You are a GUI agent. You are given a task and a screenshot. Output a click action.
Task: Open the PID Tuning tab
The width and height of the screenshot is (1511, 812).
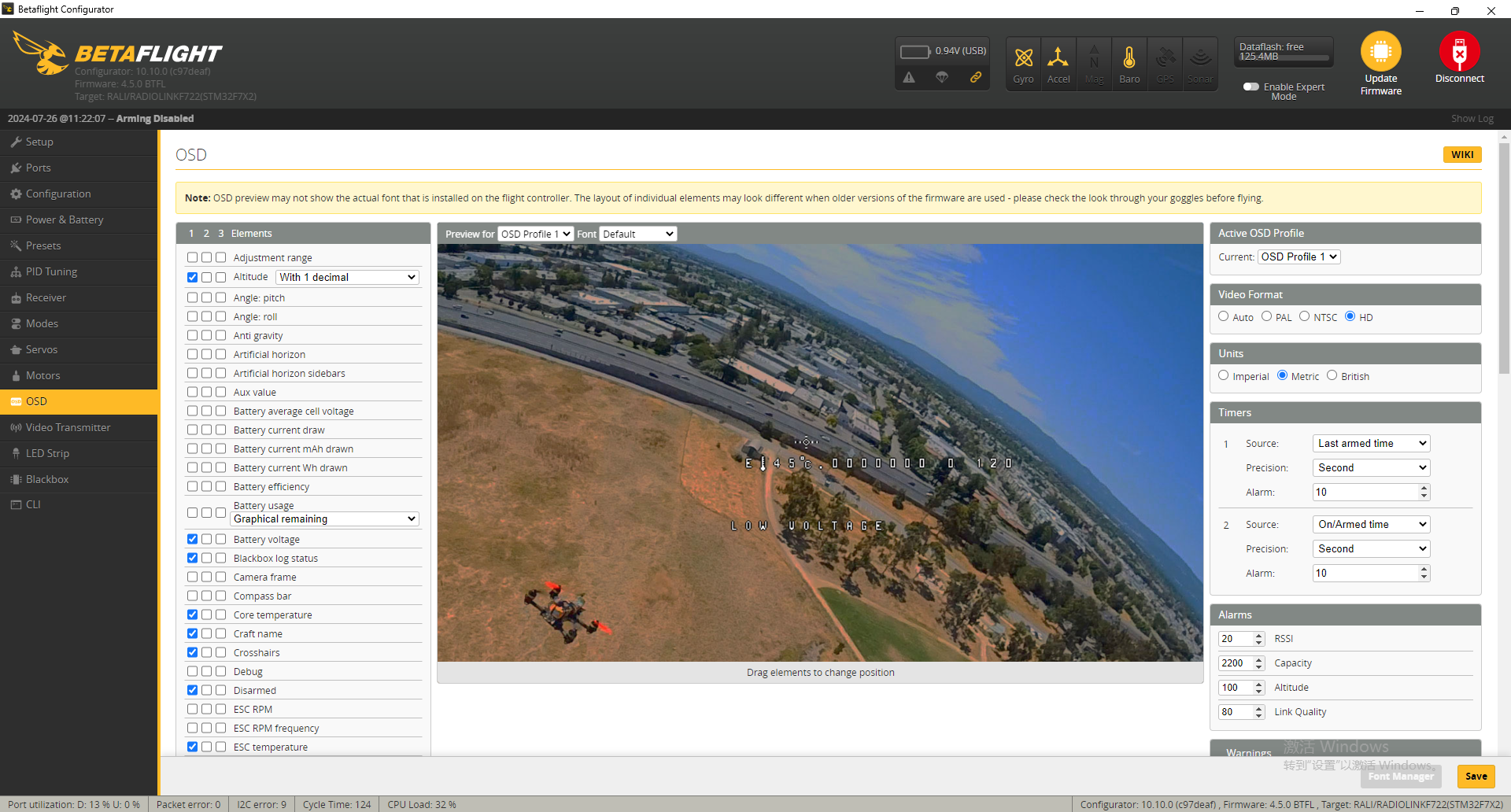point(51,271)
